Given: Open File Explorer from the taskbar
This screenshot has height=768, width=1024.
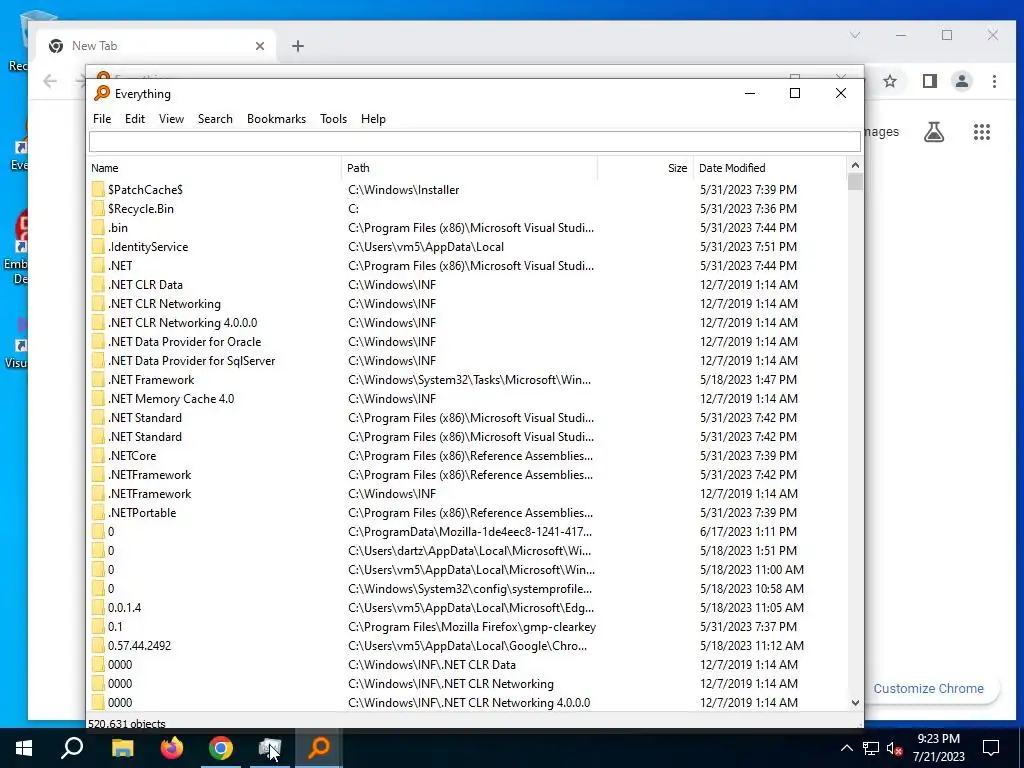Looking at the screenshot, I should (122, 748).
